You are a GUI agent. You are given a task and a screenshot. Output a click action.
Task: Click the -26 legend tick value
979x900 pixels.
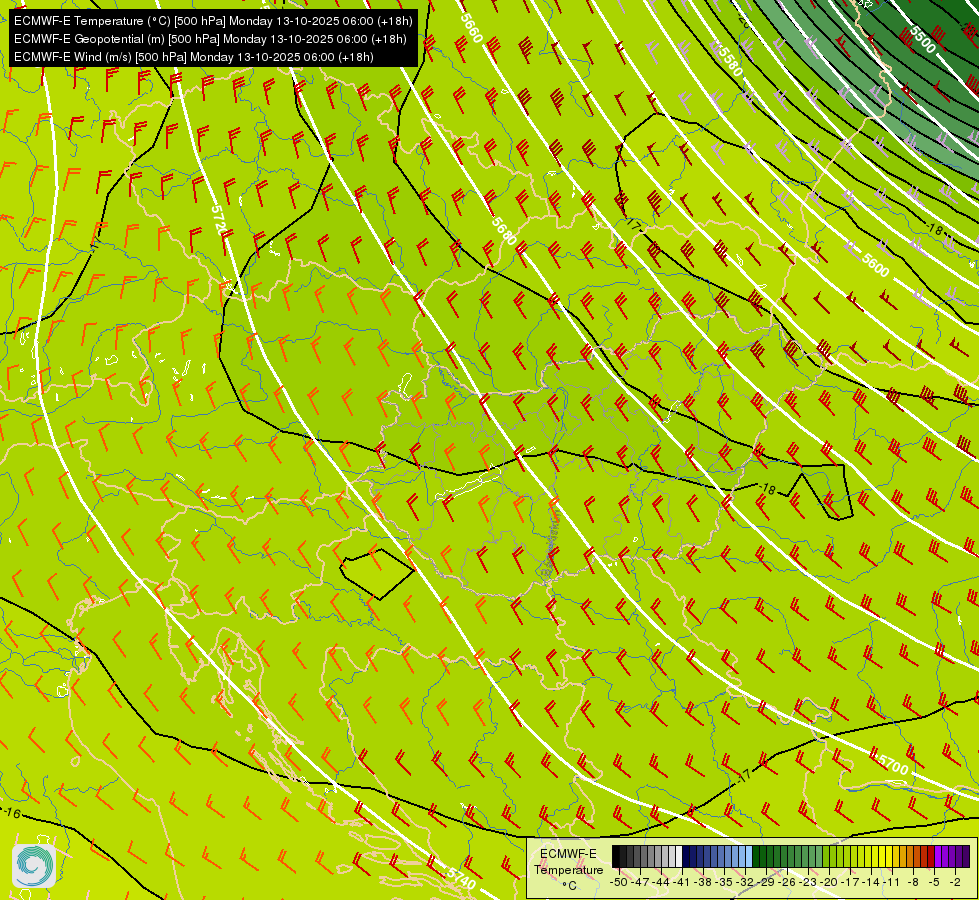pyautogui.click(x=787, y=882)
